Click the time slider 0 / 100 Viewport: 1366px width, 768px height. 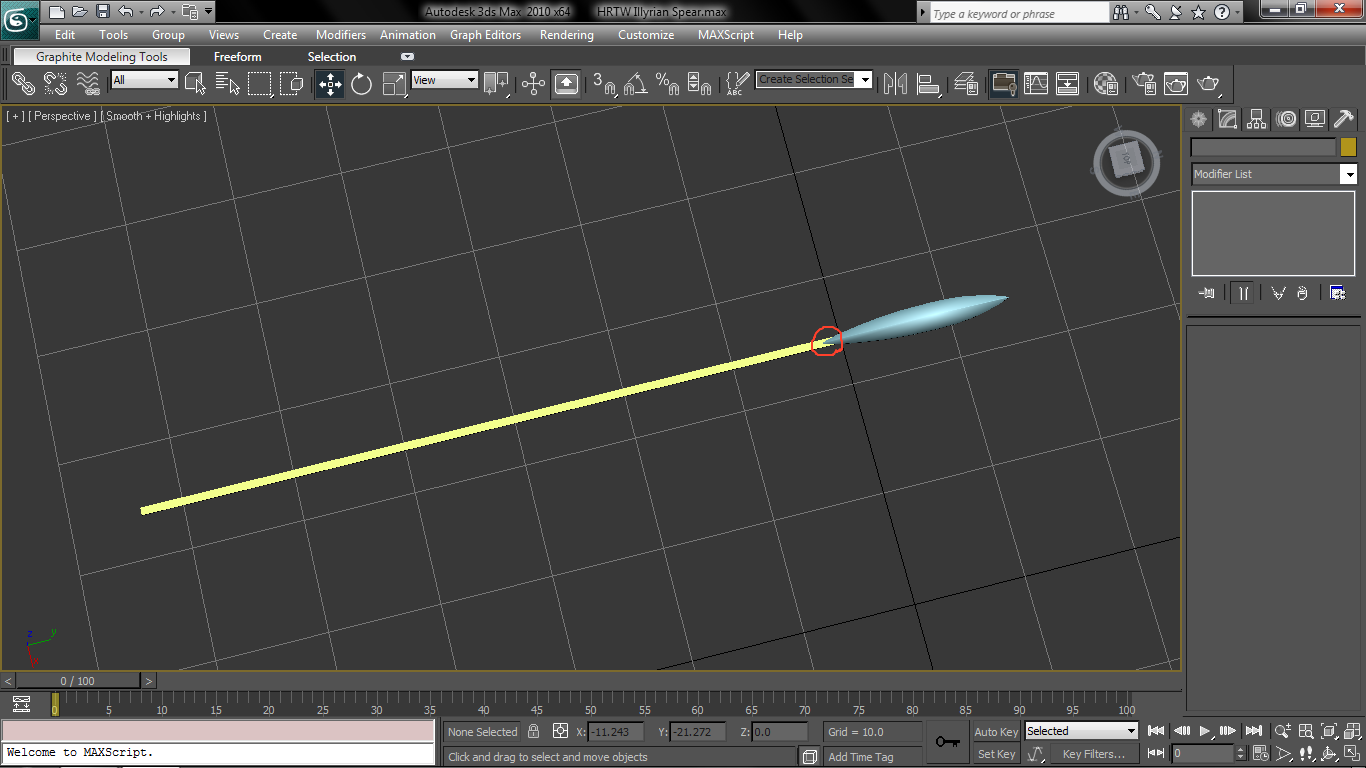(x=78, y=681)
